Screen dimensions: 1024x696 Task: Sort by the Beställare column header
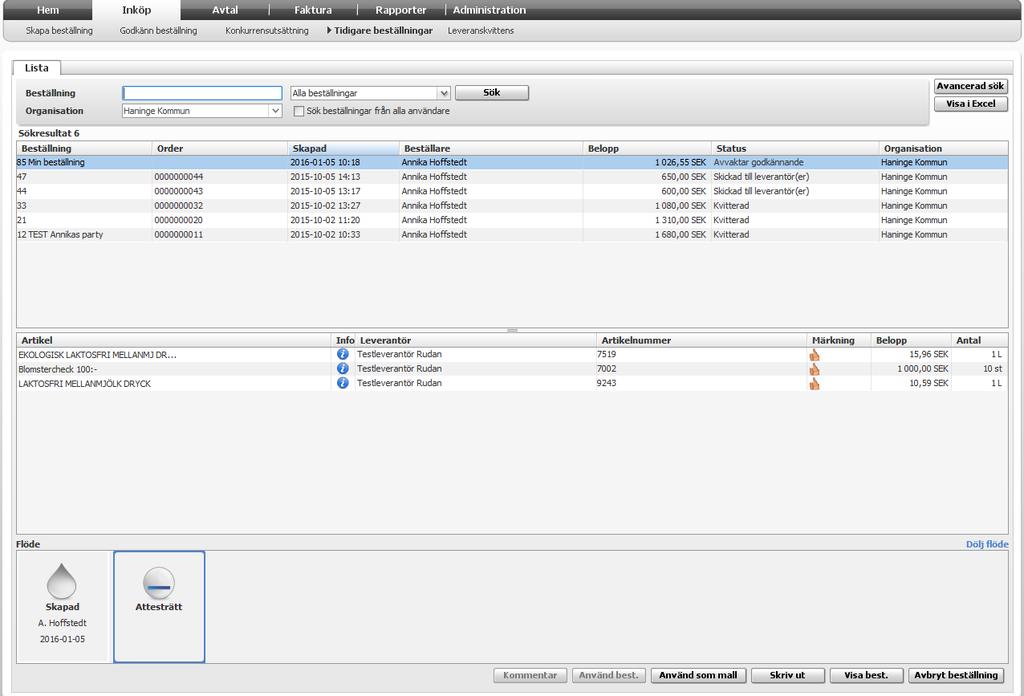491,149
